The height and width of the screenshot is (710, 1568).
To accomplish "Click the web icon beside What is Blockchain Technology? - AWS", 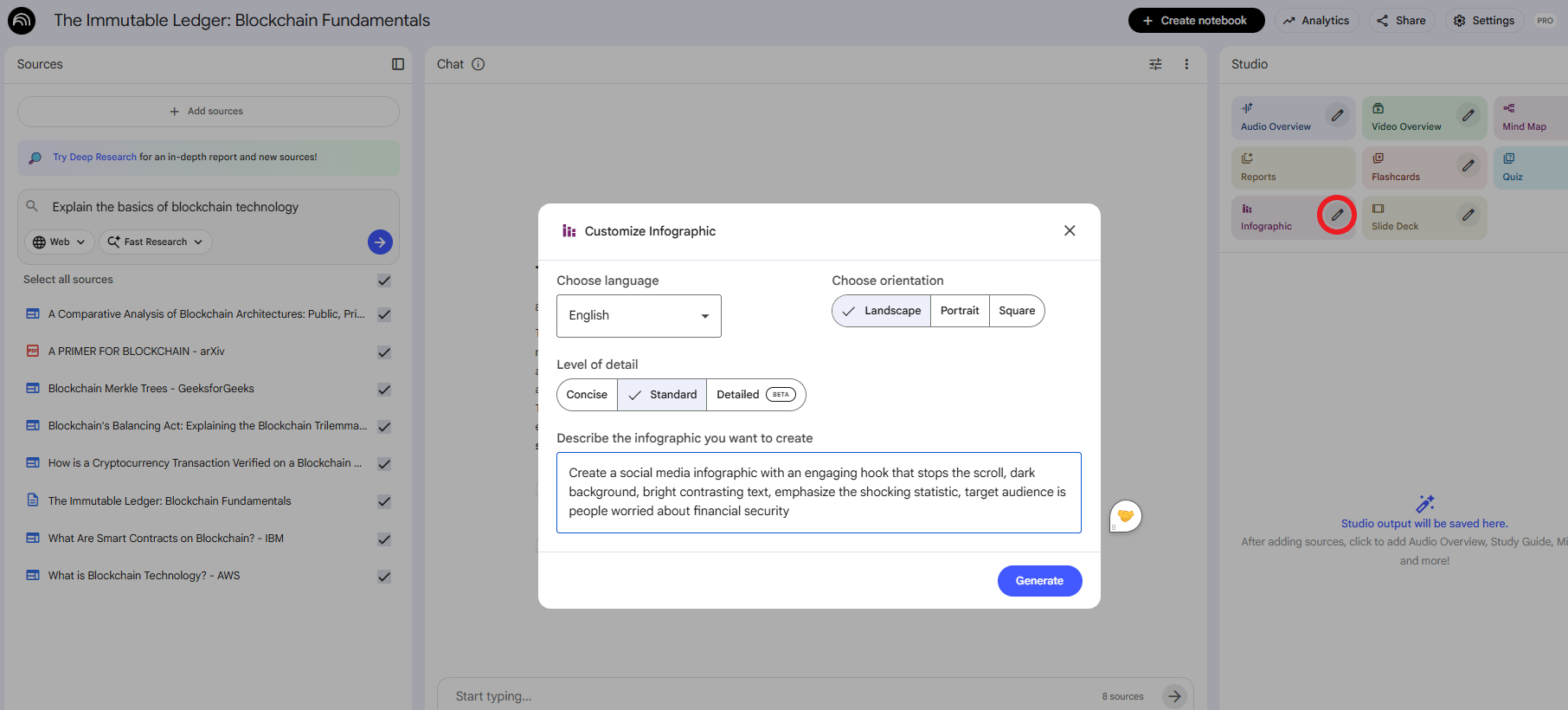I will pyautogui.click(x=33, y=575).
